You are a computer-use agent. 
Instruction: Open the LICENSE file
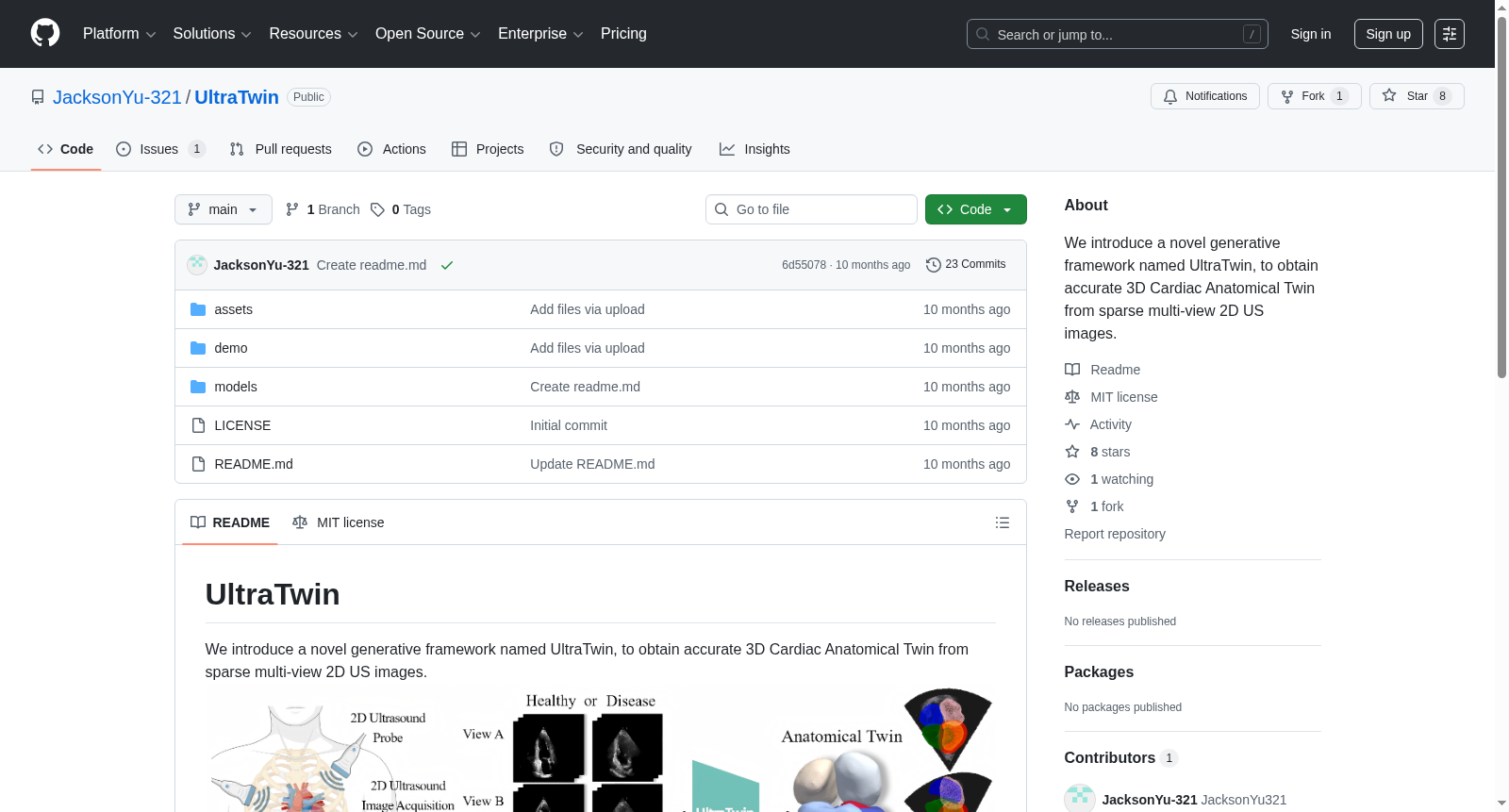pyautogui.click(x=242, y=425)
